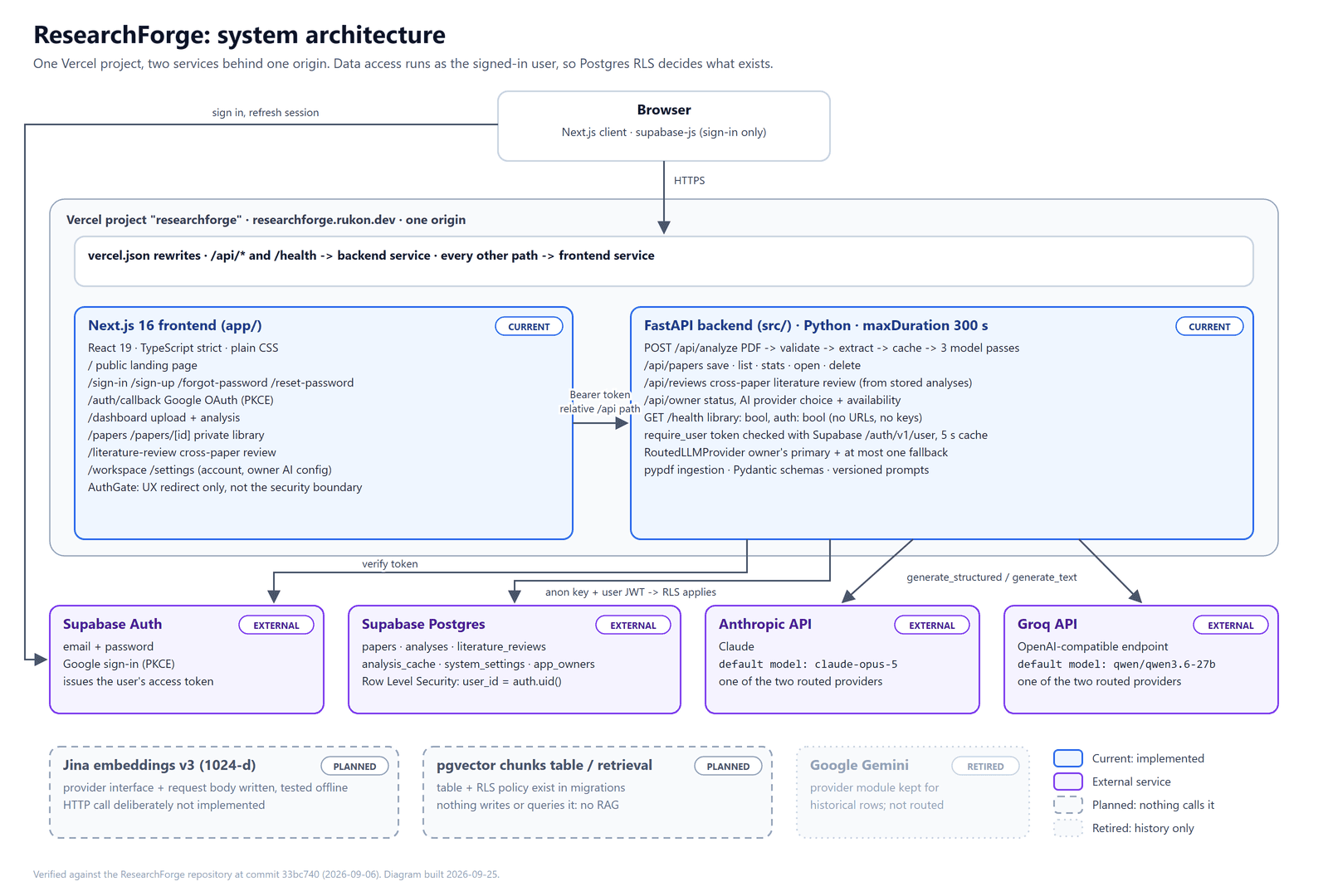This screenshot has height=896, width=1328.
Task: Click the EXTERNAL badge on Groq API
Action: (x=1231, y=625)
